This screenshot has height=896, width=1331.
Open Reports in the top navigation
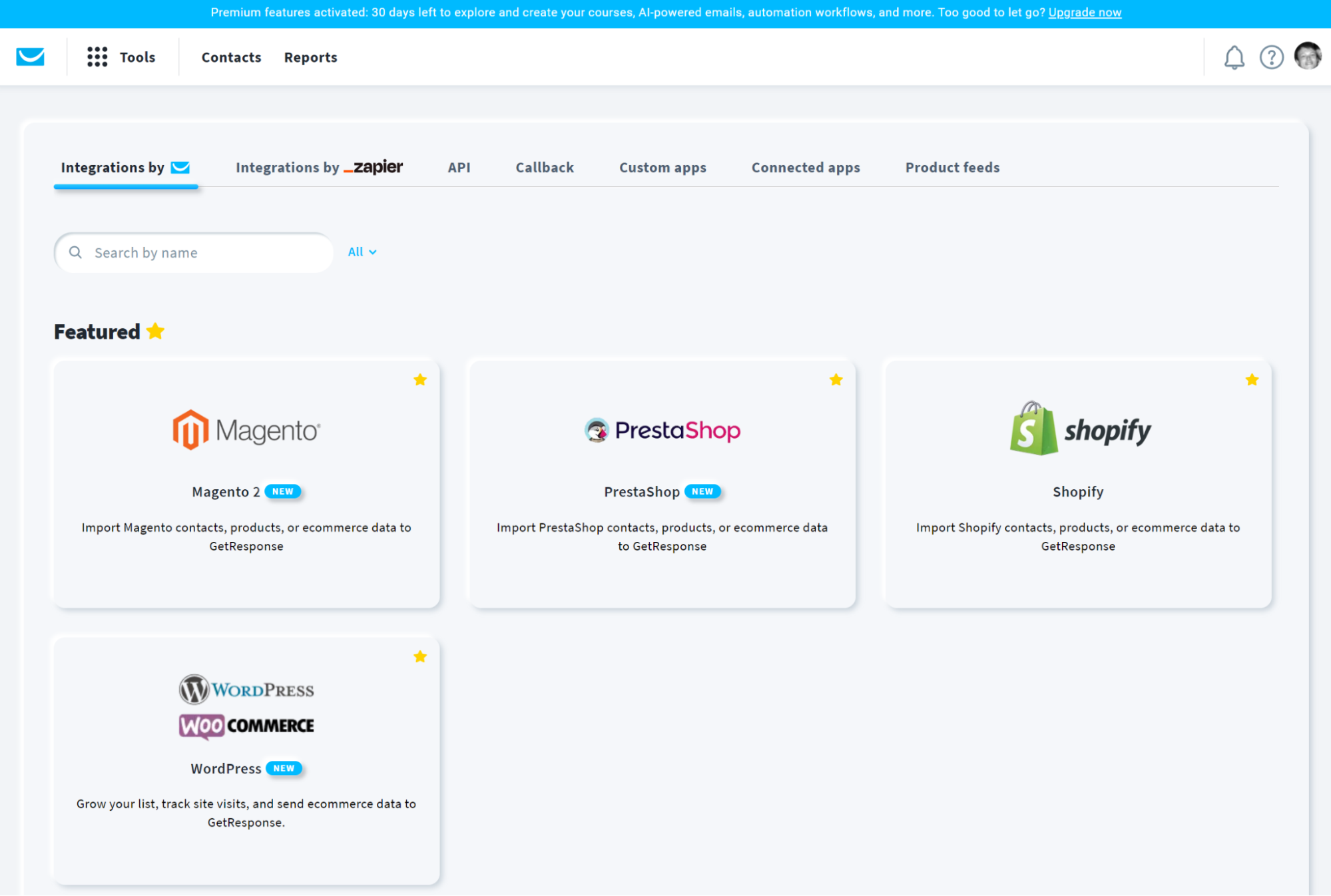click(310, 57)
